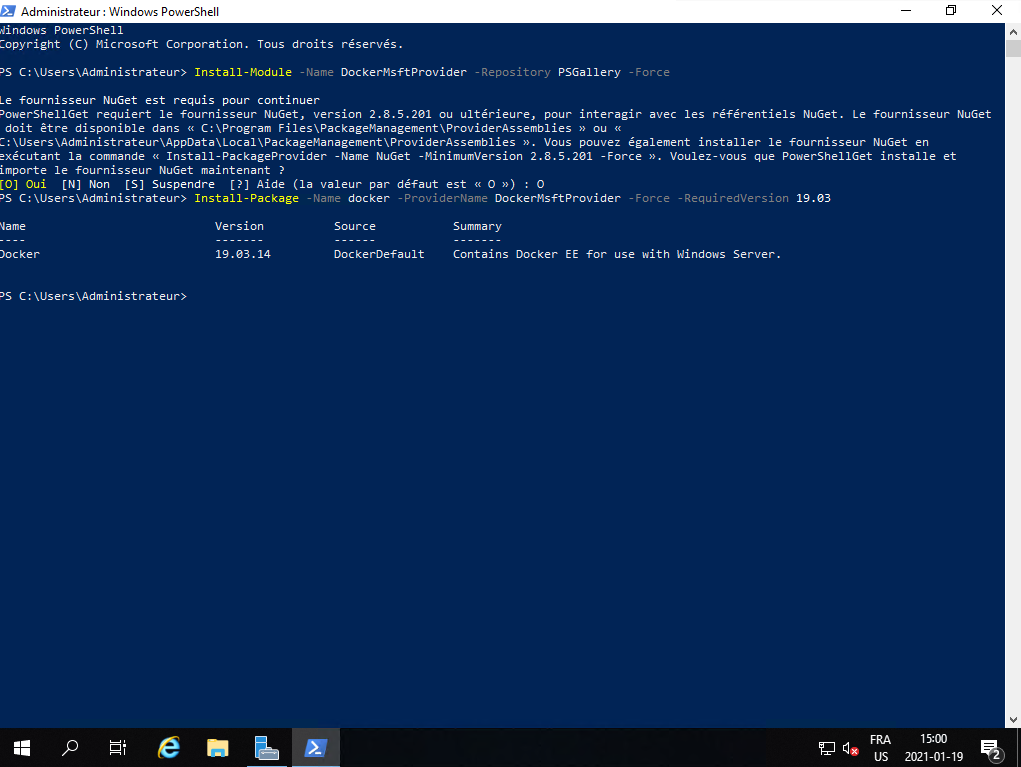Open Server Manager from taskbar
1021x767 pixels.
click(x=266, y=748)
